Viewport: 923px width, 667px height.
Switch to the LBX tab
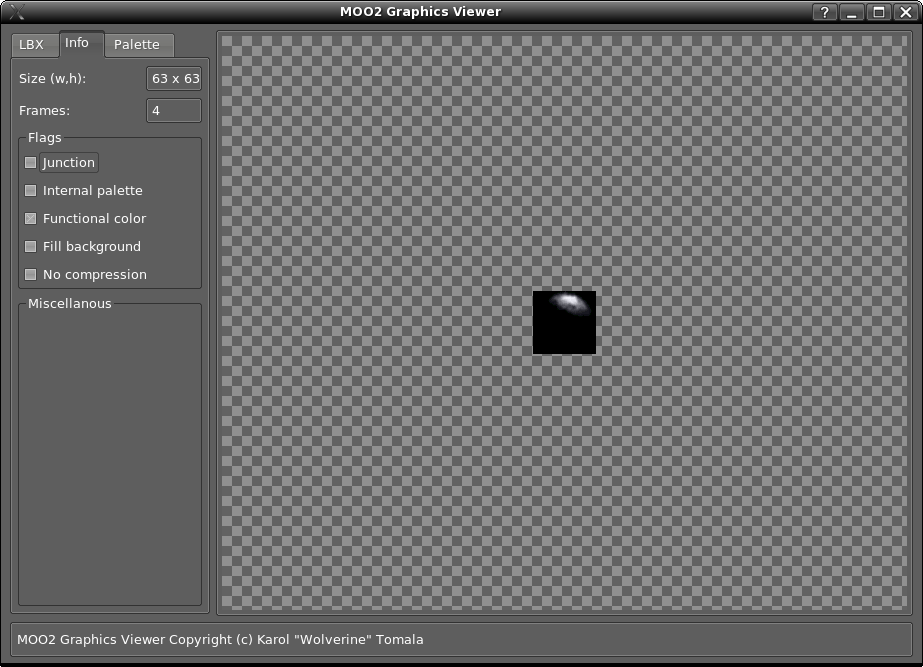click(35, 45)
